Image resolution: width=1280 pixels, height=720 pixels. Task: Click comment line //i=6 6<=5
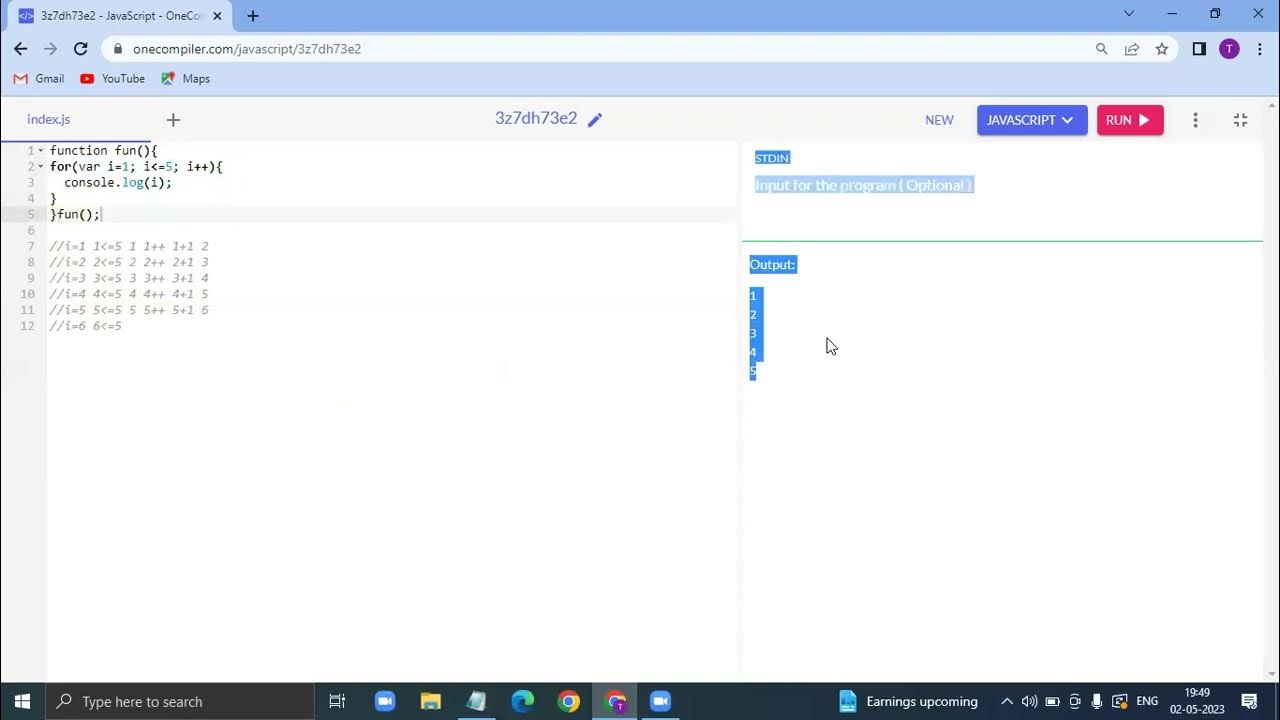[x=86, y=326]
